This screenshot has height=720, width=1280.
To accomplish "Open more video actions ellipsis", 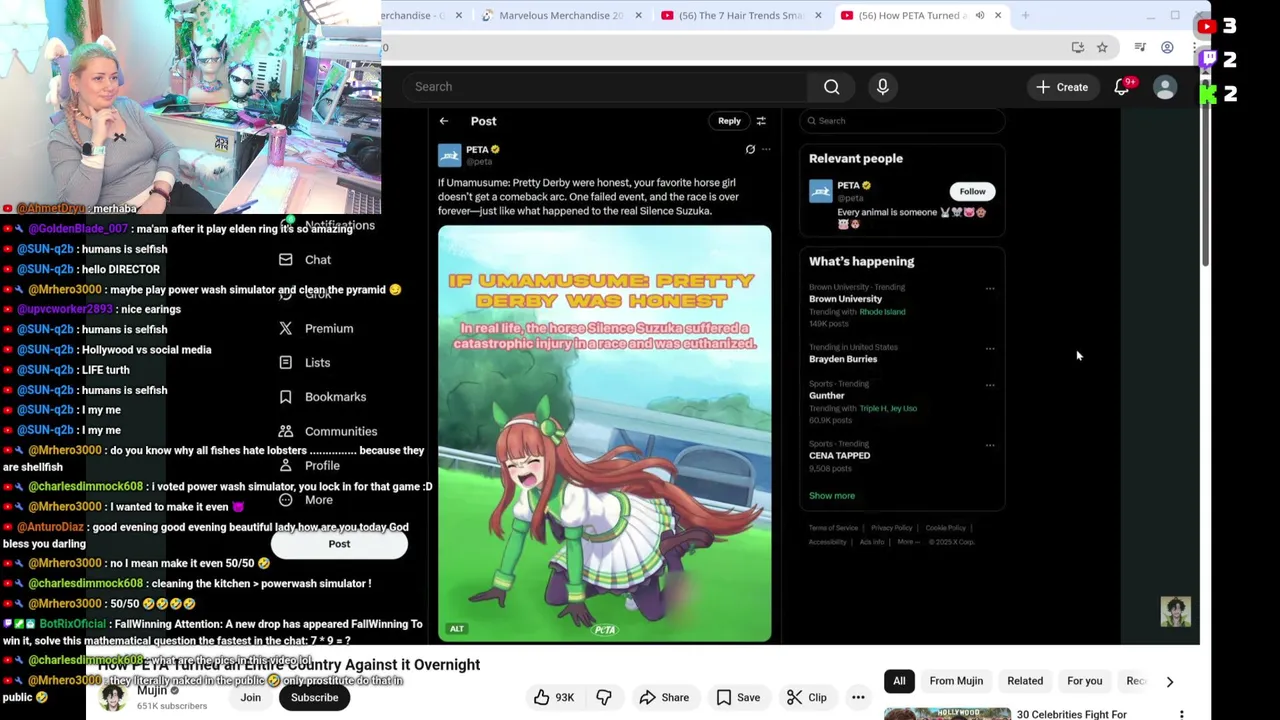I will point(858,698).
